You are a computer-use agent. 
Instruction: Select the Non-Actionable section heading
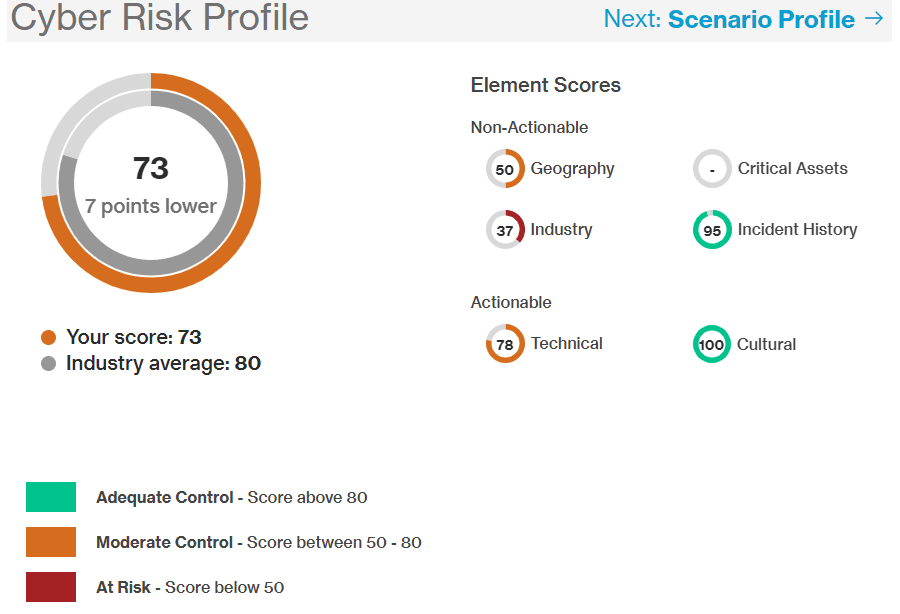pos(529,127)
